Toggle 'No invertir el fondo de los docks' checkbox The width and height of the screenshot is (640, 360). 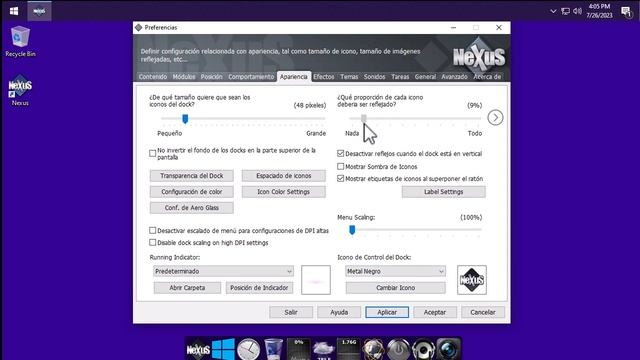tap(153, 153)
